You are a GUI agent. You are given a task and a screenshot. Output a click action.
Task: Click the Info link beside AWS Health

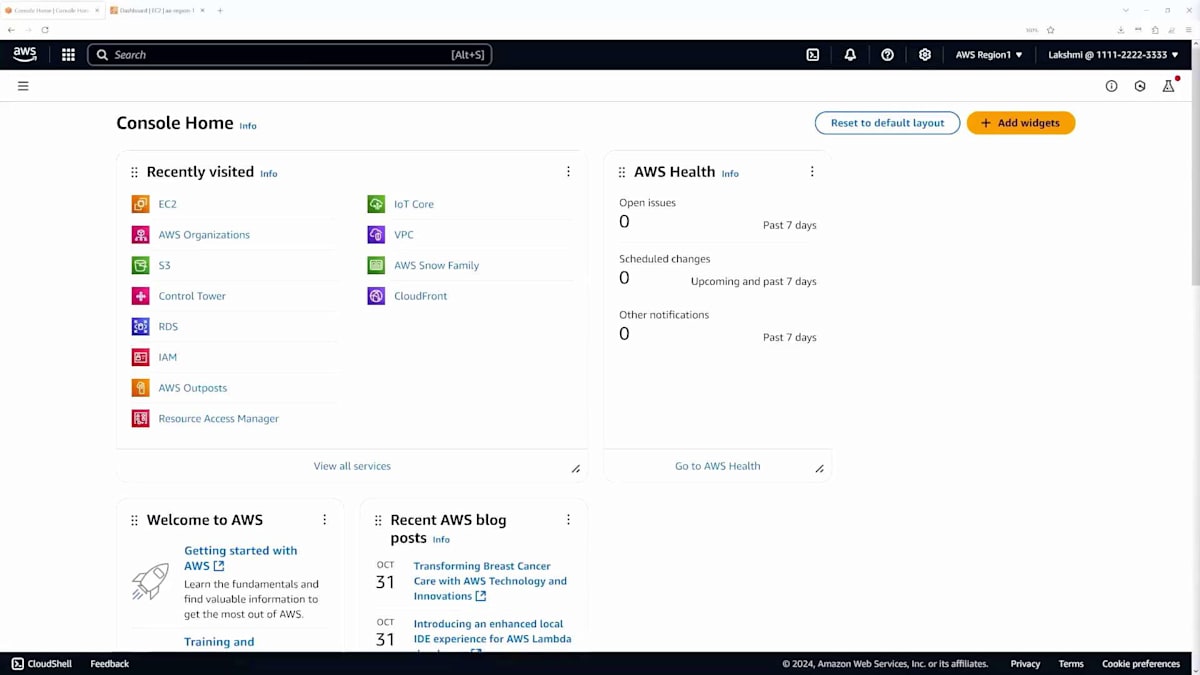point(730,174)
